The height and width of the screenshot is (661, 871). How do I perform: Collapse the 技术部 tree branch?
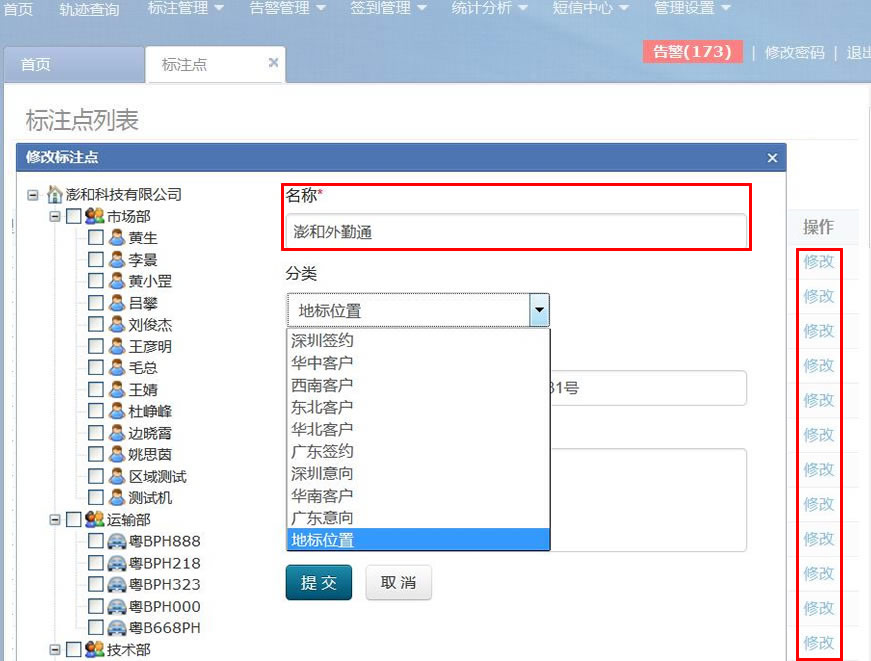point(55,649)
